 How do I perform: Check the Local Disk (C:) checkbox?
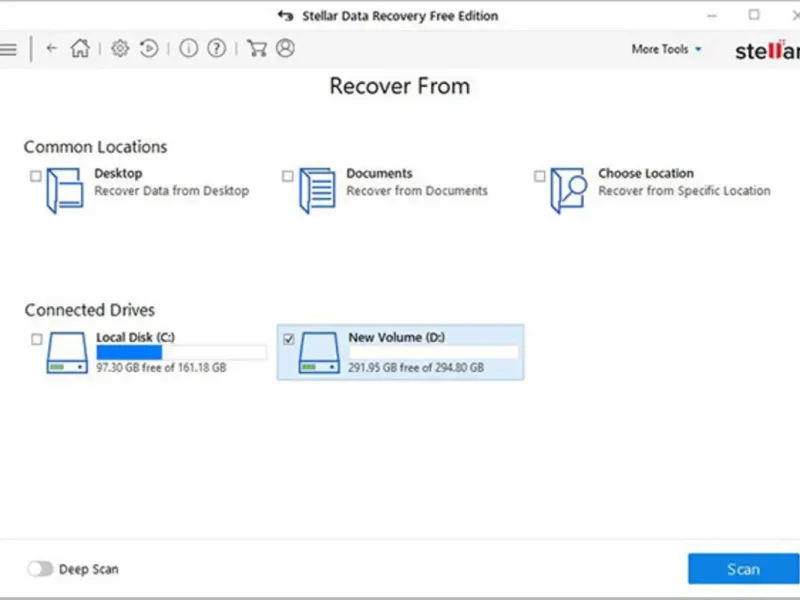37,339
